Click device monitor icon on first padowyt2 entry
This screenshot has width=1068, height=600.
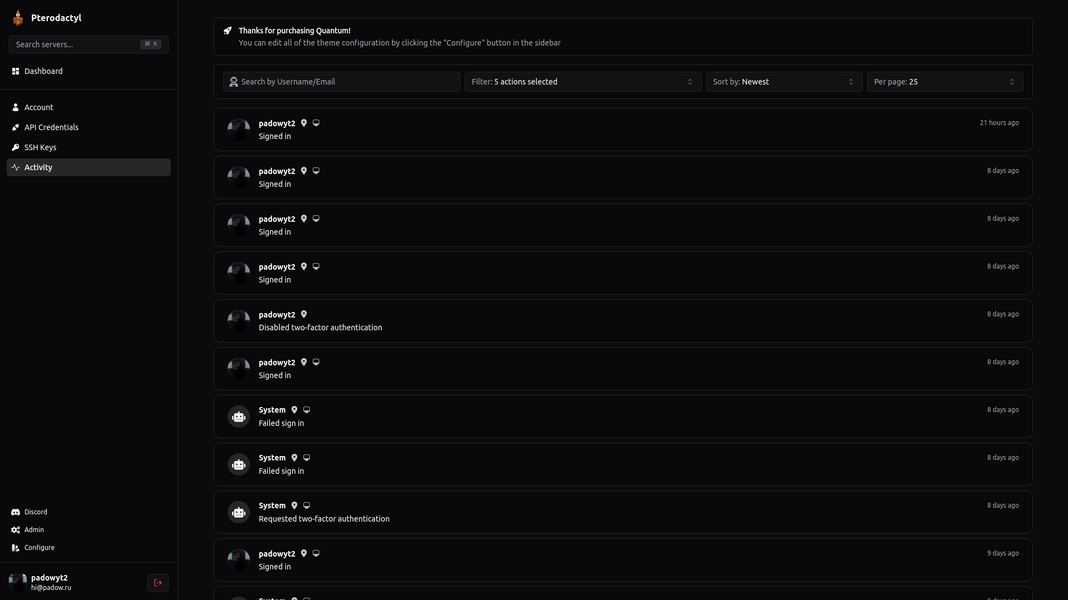pos(316,123)
